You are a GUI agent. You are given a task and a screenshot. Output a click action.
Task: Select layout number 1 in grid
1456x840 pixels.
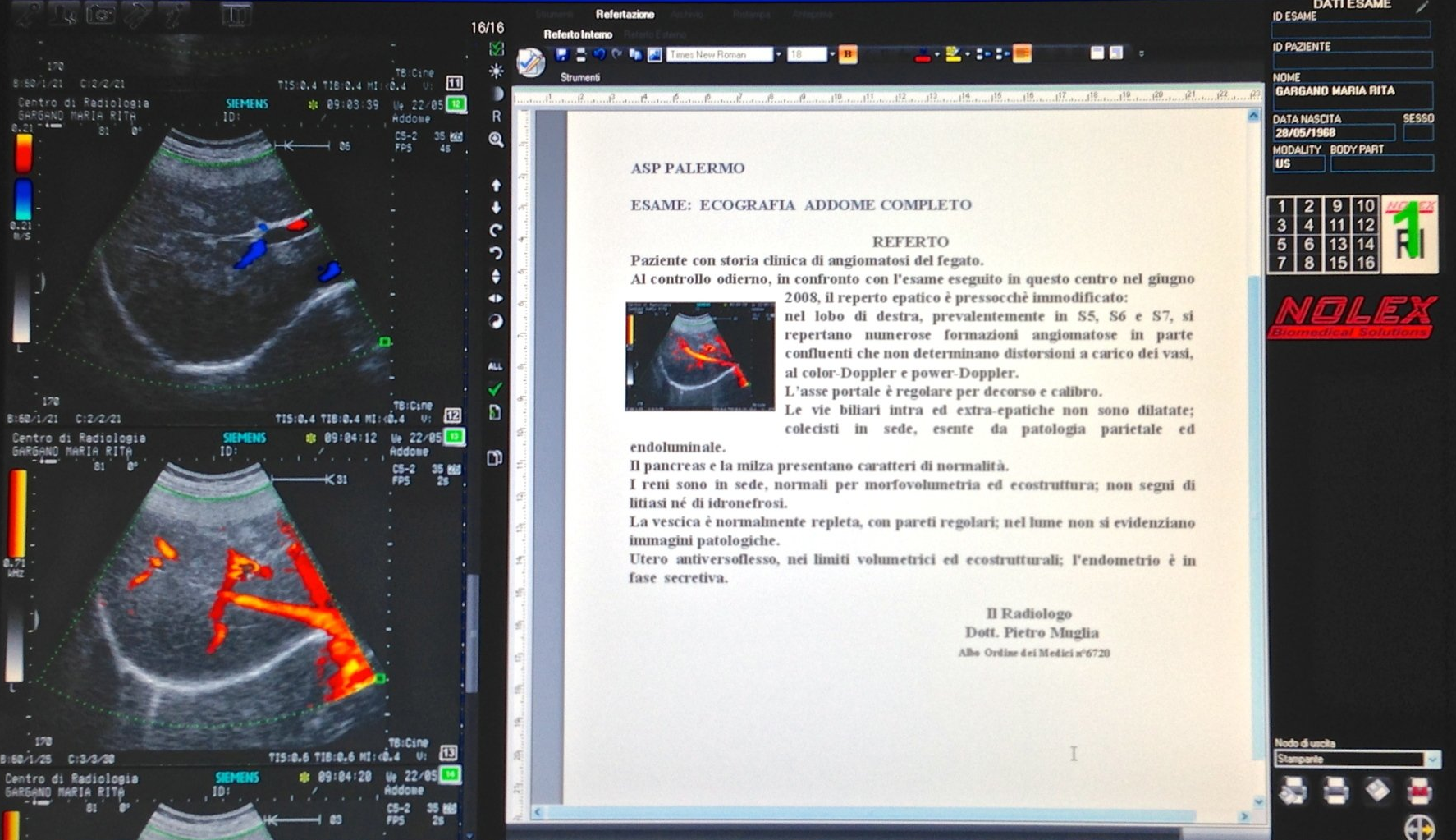1281,206
